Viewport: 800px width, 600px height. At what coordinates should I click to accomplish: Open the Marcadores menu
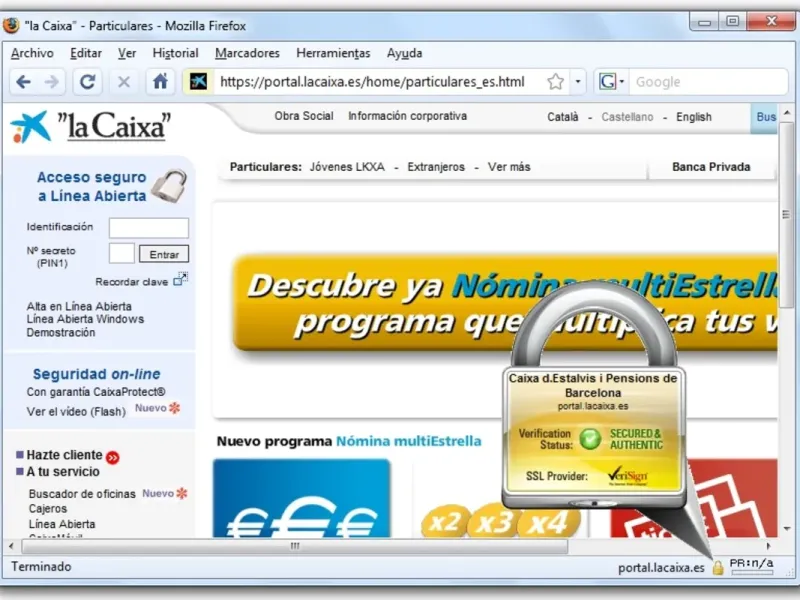pyautogui.click(x=247, y=53)
